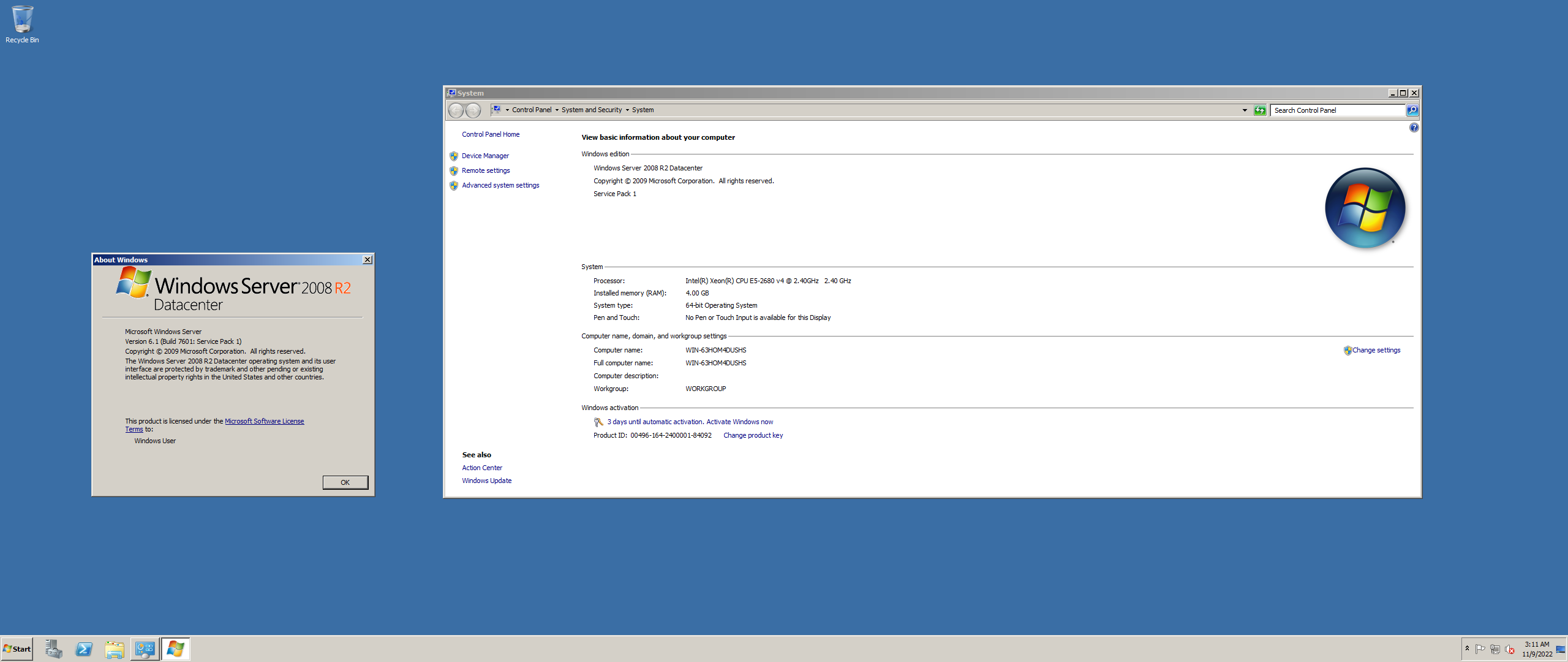Viewport: 1568px width, 662px height.
Task: Select the System breadcrumb
Action: [643, 110]
